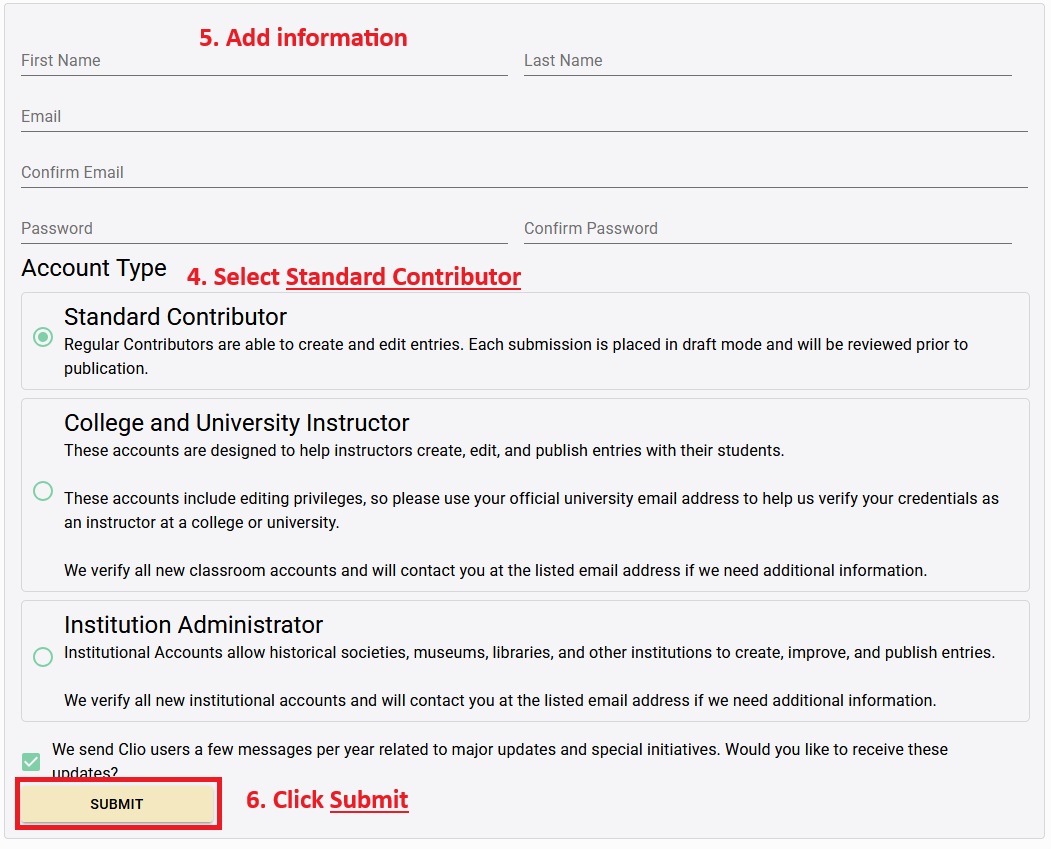Click into the Email field
The image size is (1051, 849).
(x=523, y=117)
